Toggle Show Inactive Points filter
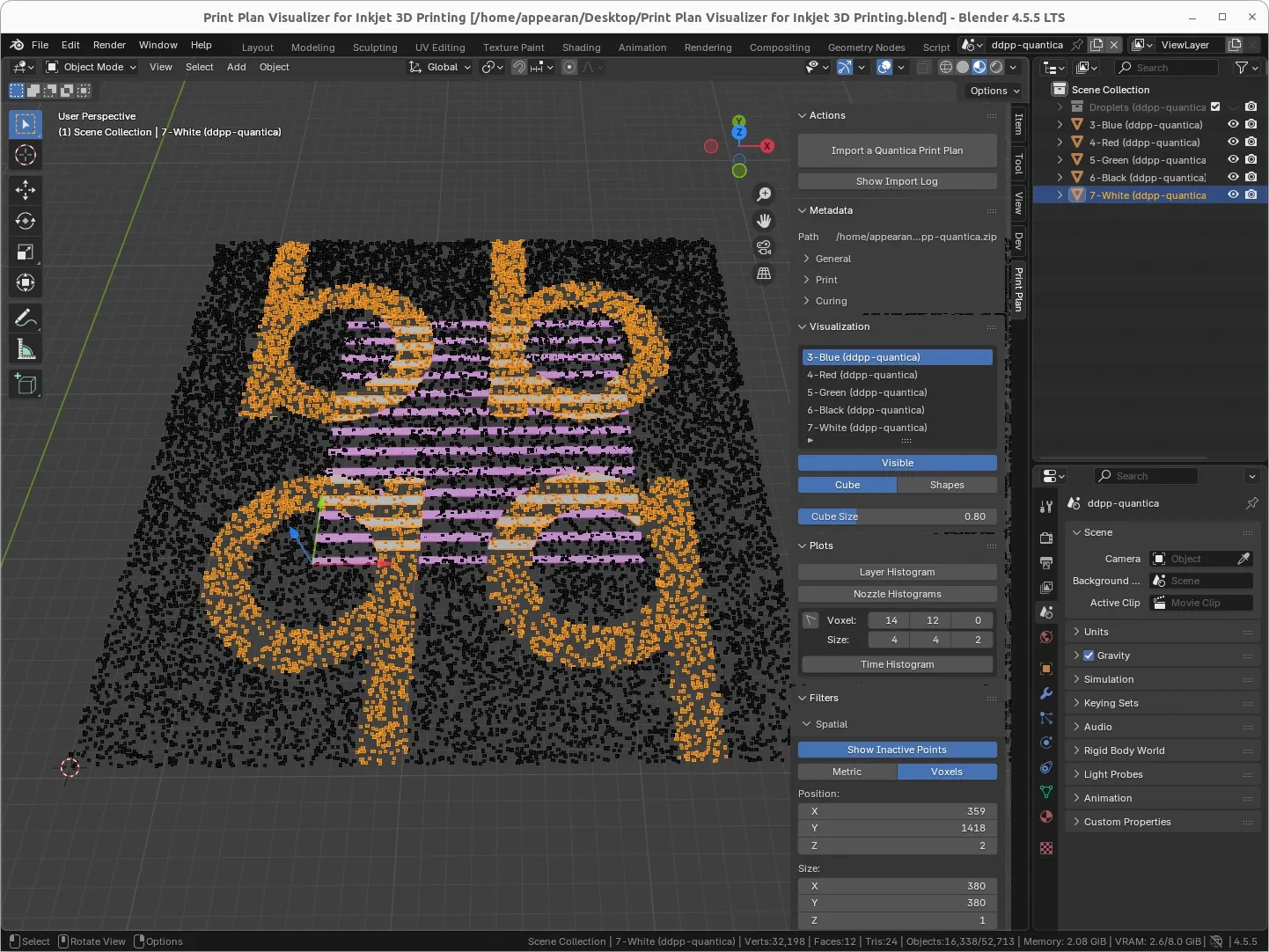Viewport: 1269px width, 952px height. coord(897,750)
